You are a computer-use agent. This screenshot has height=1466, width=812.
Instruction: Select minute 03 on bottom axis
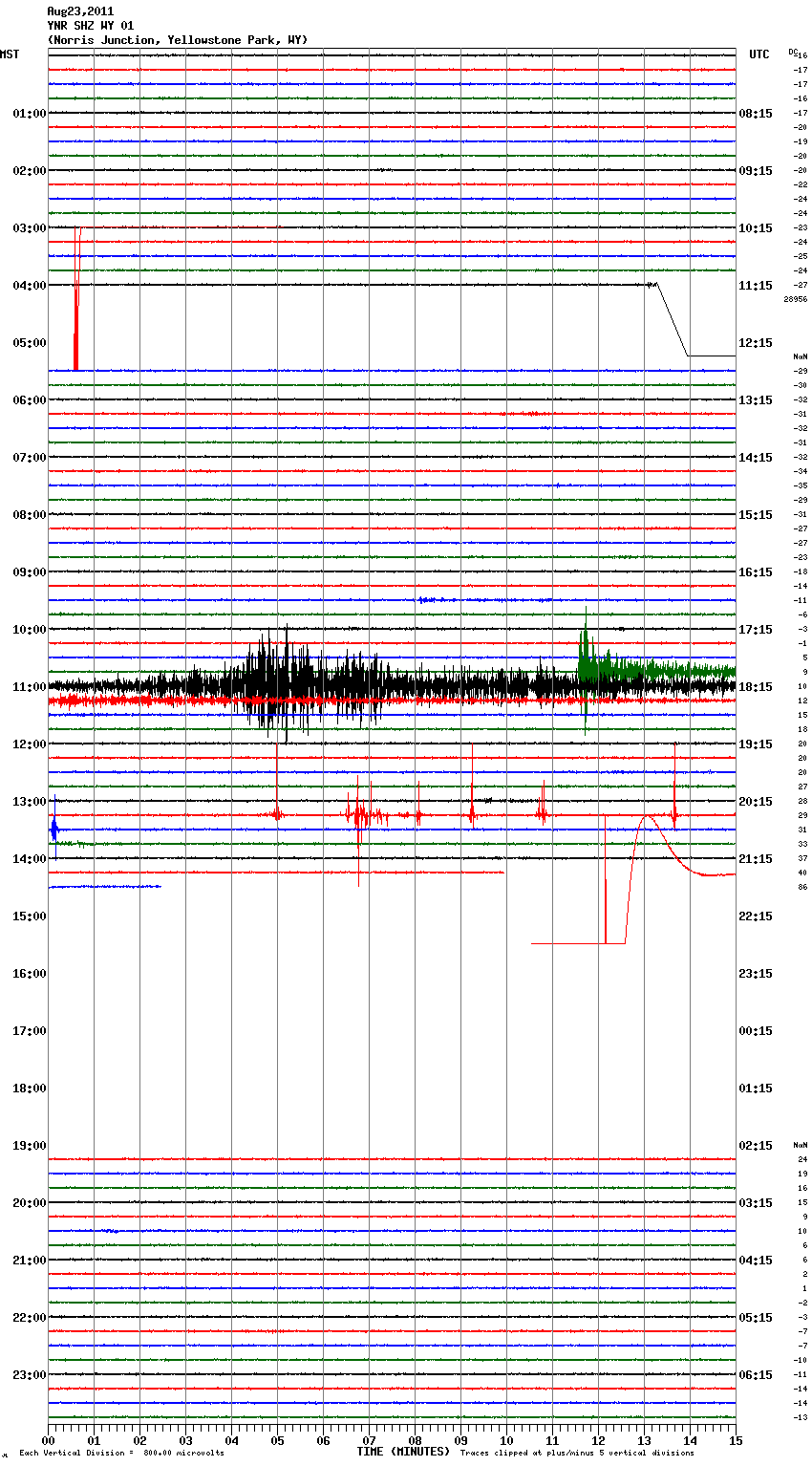185,1440
